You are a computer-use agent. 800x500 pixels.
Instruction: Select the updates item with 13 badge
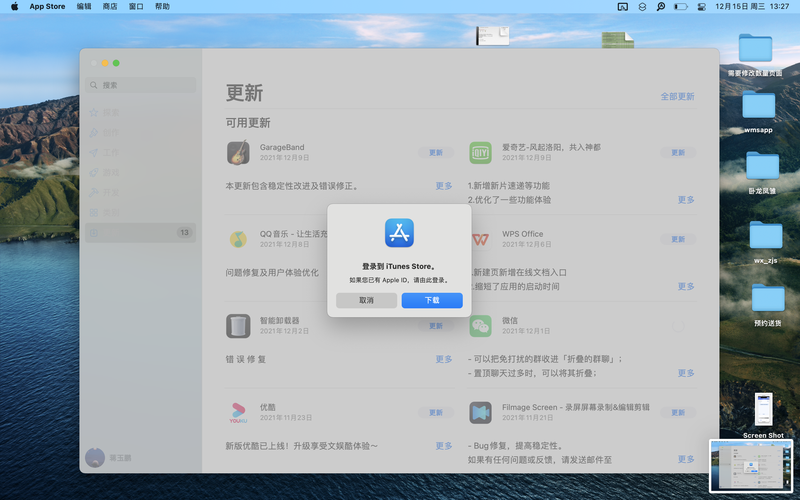tap(140, 233)
